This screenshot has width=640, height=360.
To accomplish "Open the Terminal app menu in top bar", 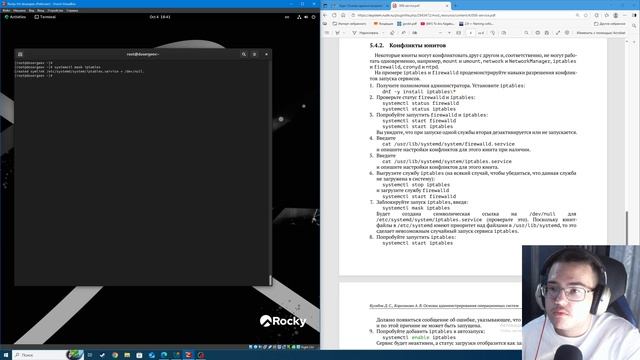I will click(45, 17).
